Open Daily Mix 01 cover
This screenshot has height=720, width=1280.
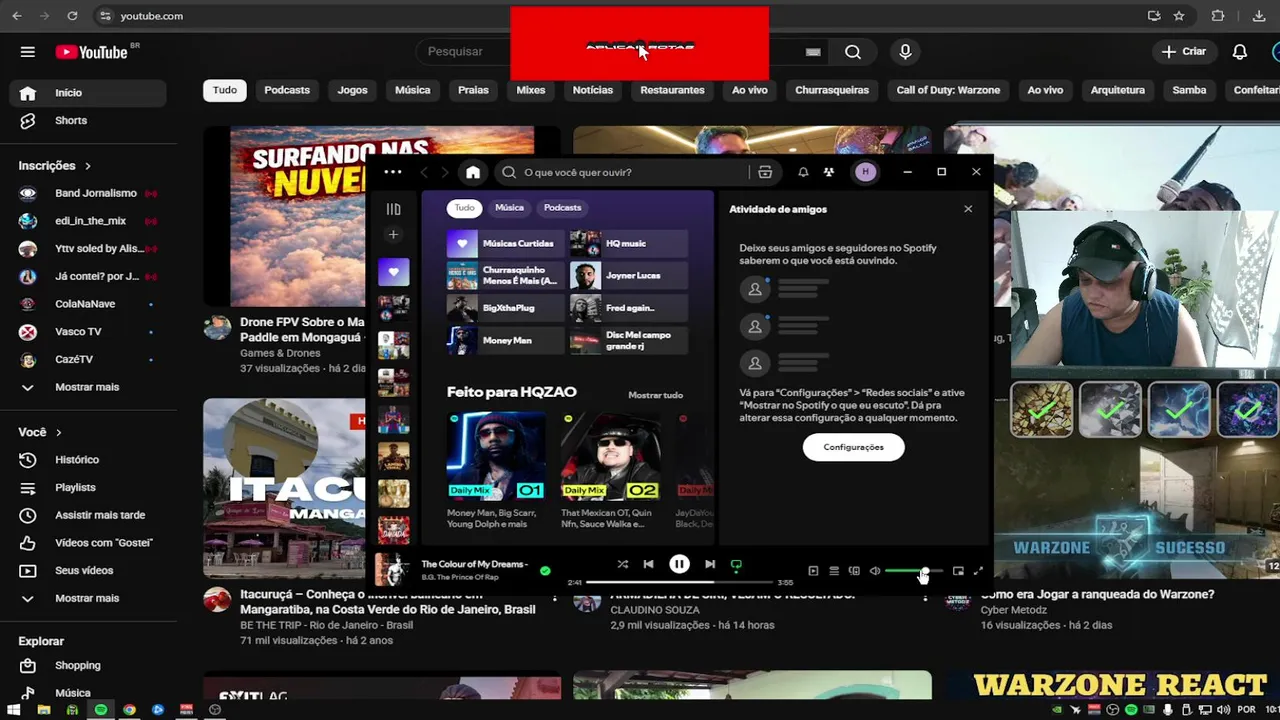pyautogui.click(x=496, y=456)
